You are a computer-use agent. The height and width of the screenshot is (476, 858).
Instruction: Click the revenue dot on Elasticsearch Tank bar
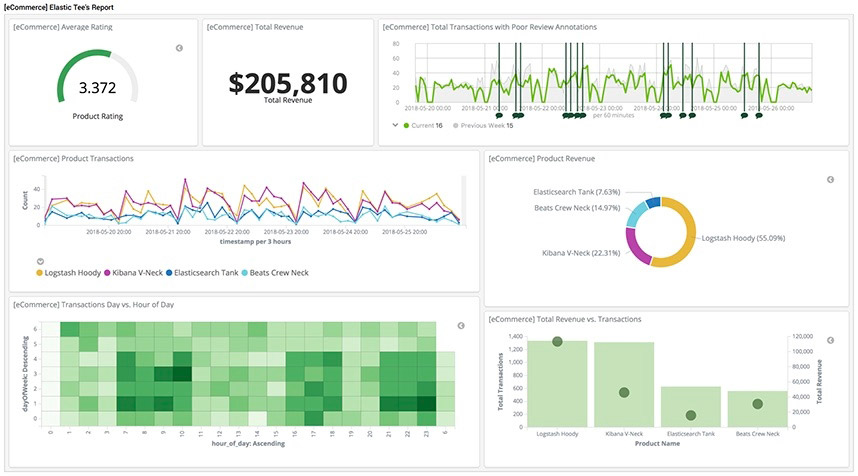click(691, 415)
